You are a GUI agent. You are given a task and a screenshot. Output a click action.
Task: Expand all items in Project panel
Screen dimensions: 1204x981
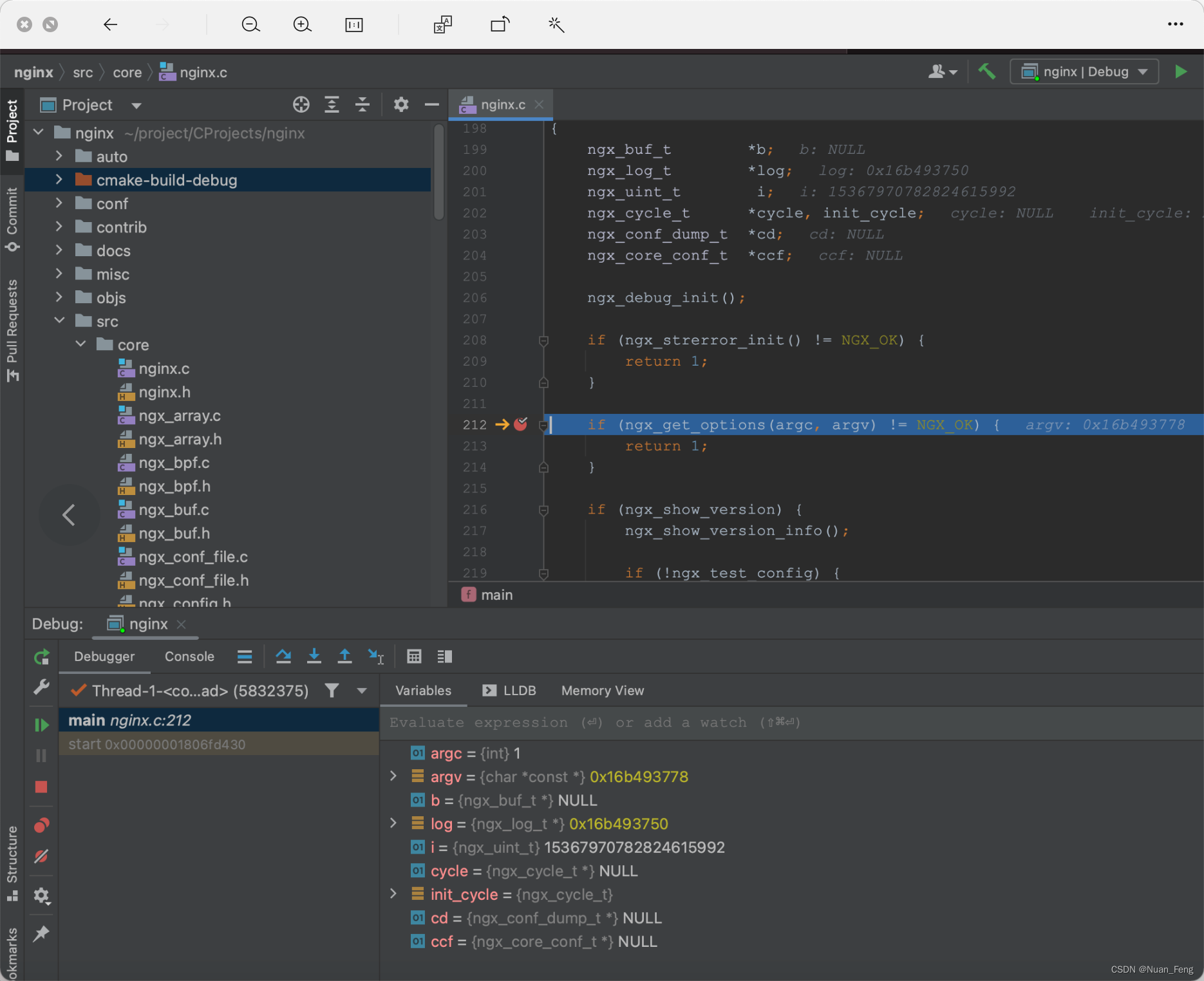tap(332, 104)
